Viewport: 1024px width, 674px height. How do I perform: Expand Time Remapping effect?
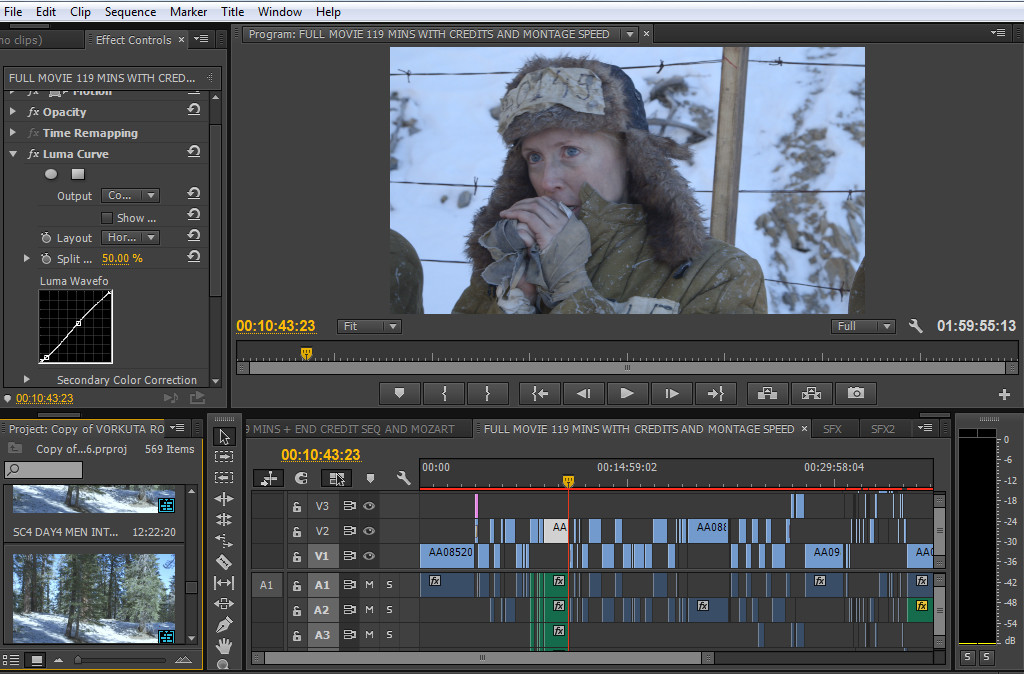pyautogui.click(x=13, y=133)
